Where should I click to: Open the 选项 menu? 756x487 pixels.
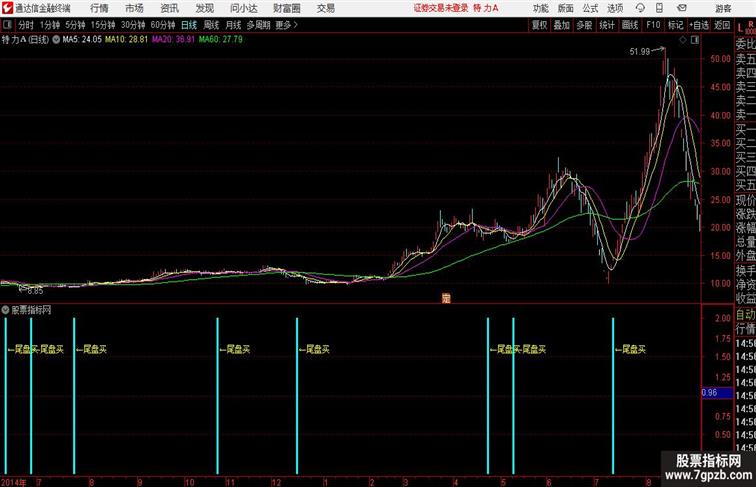(615, 8)
